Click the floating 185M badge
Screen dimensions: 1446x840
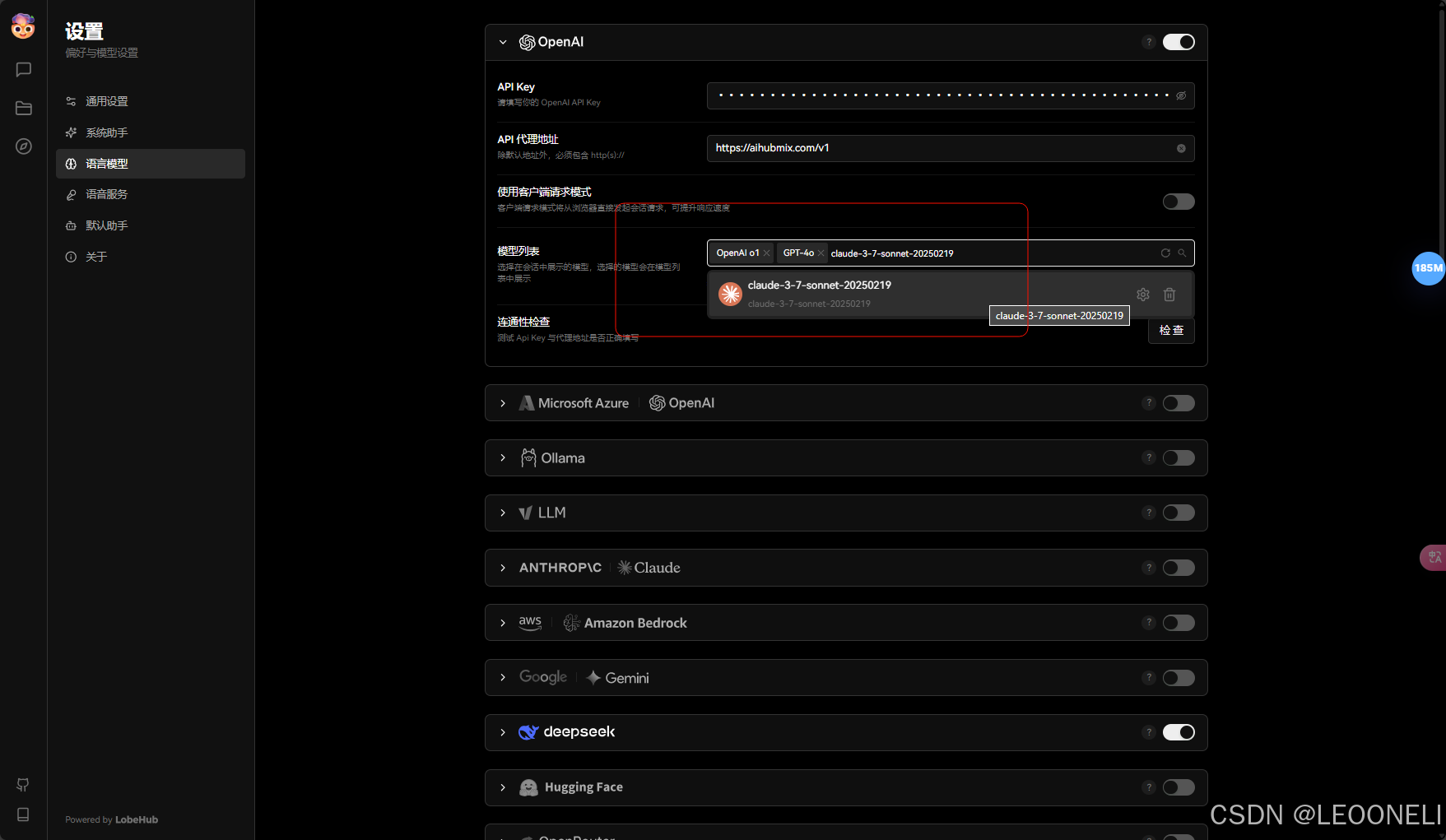(x=1429, y=268)
